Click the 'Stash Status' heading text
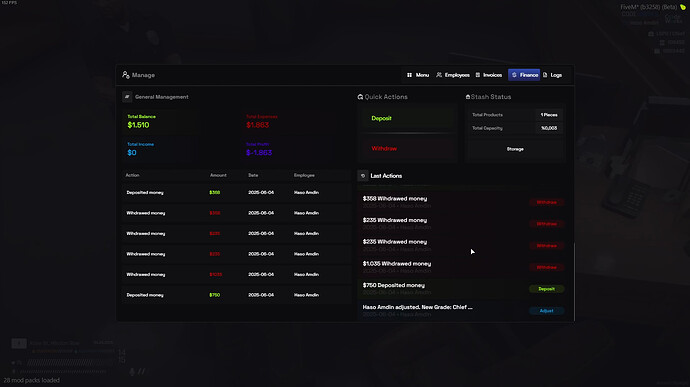The width and height of the screenshot is (690, 387). (491, 97)
